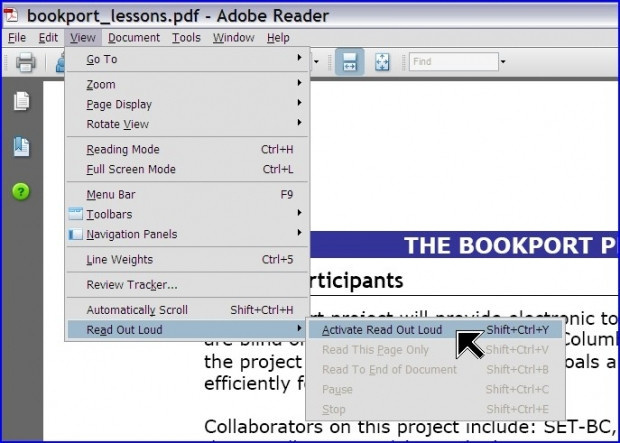Expand the Zoom submenu
Screen dimensions: 620x443
[187, 84]
